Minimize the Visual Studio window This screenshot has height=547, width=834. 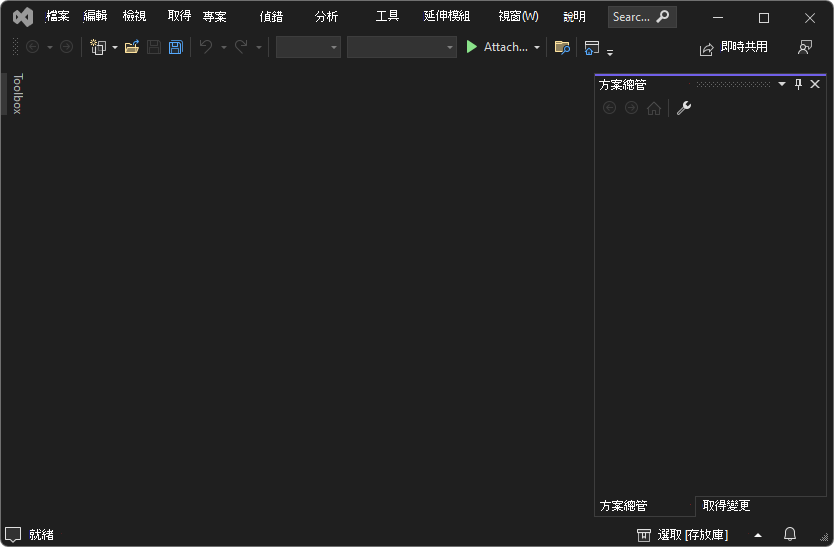click(x=718, y=18)
